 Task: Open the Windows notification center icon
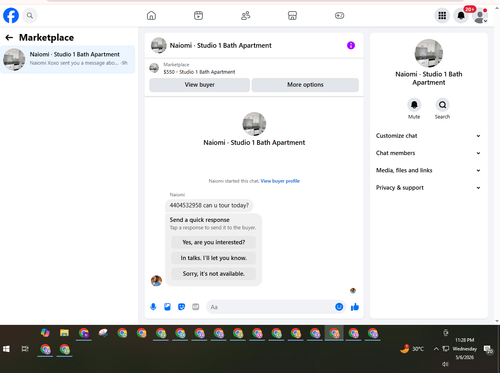(488, 349)
